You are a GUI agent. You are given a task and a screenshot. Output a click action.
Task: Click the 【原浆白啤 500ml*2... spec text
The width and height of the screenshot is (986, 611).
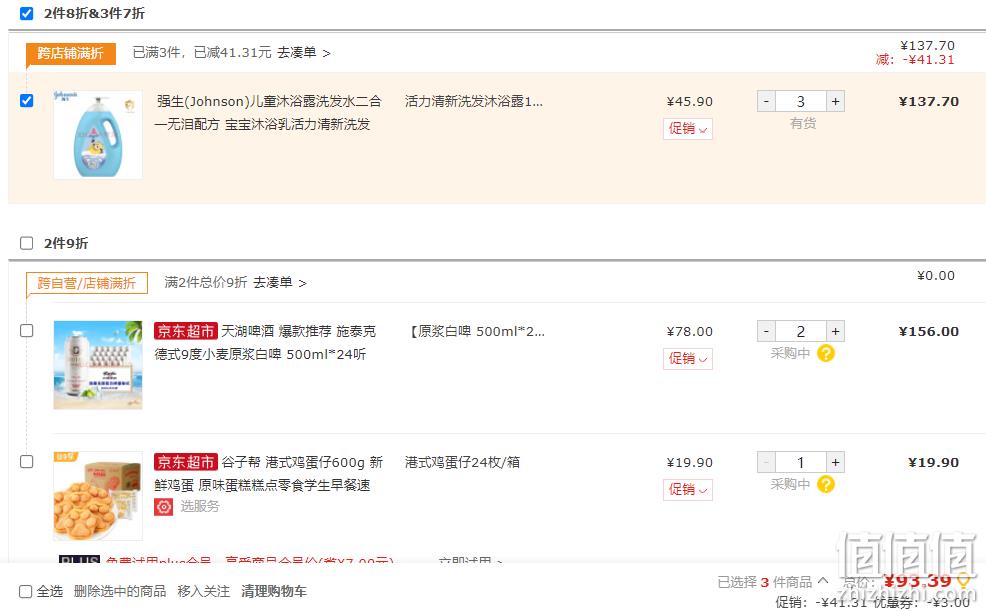tap(477, 331)
